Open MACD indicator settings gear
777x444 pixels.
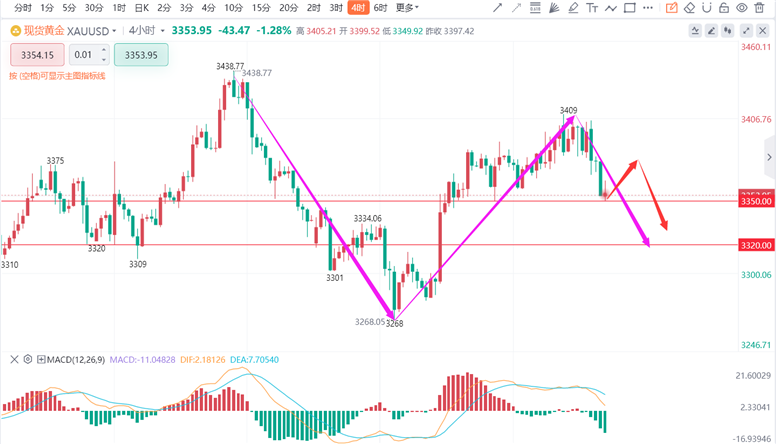[28, 360]
